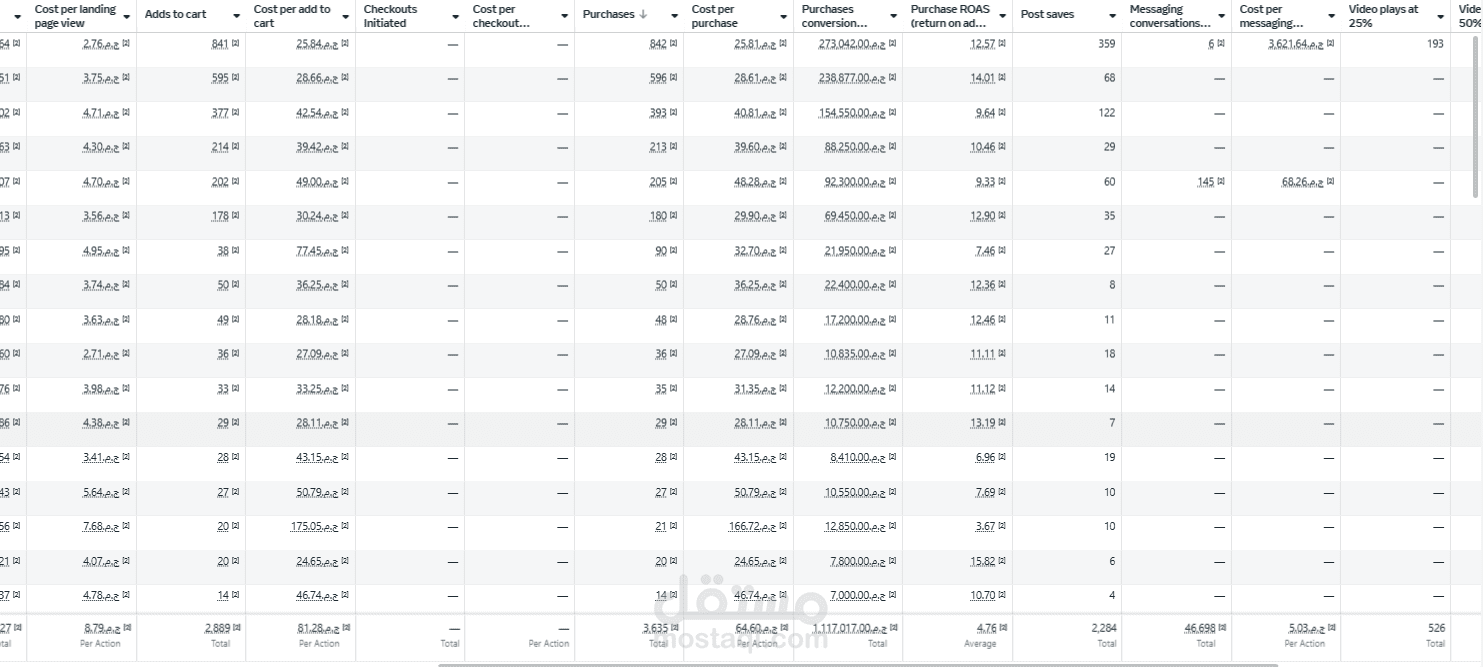Click the attribution icon beside total 1,117,017.00

pyautogui.click(x=895, y=627)
